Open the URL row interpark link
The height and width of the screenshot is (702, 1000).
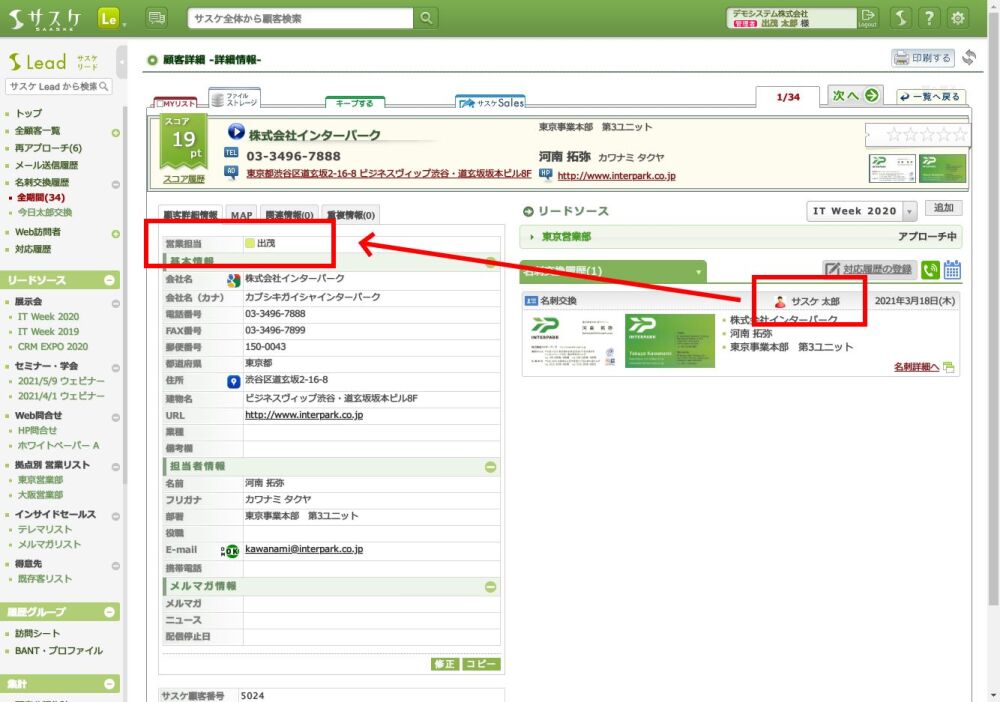304,415
